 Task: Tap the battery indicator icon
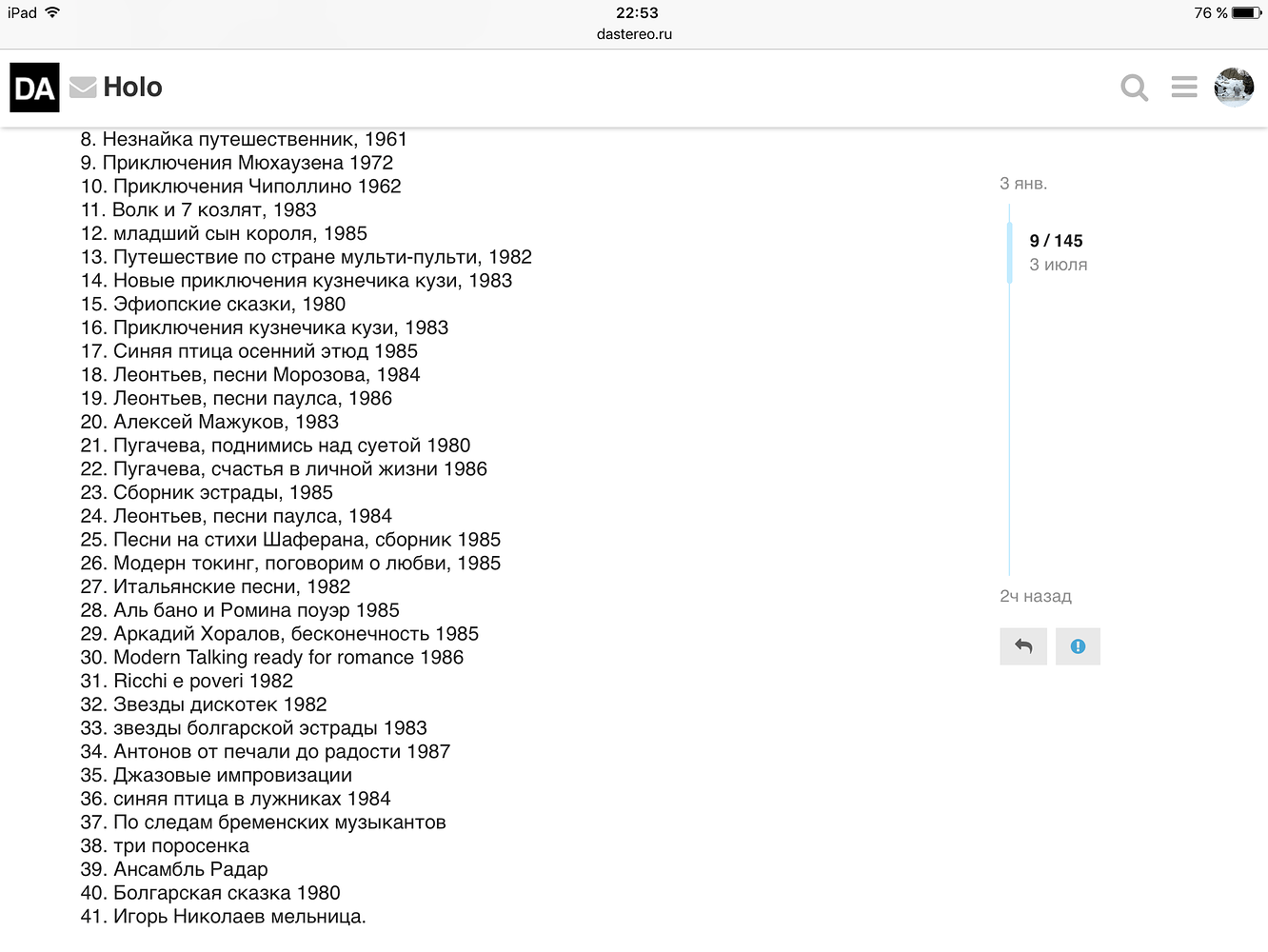[1245, 12]
